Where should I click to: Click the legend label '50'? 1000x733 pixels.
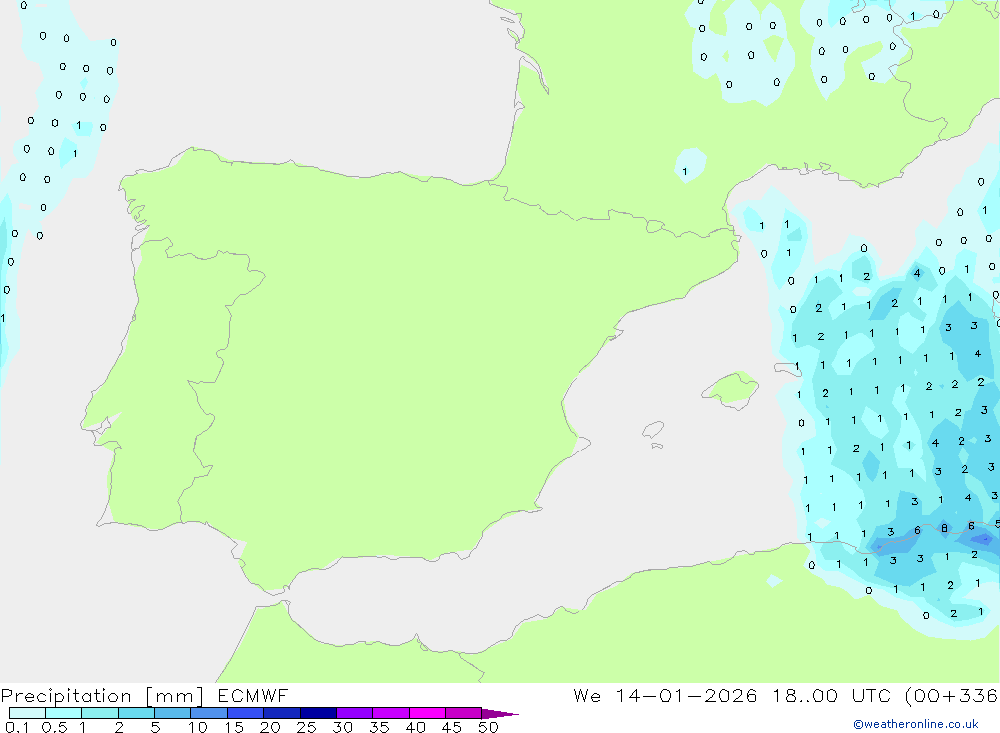tap(488, 727)
